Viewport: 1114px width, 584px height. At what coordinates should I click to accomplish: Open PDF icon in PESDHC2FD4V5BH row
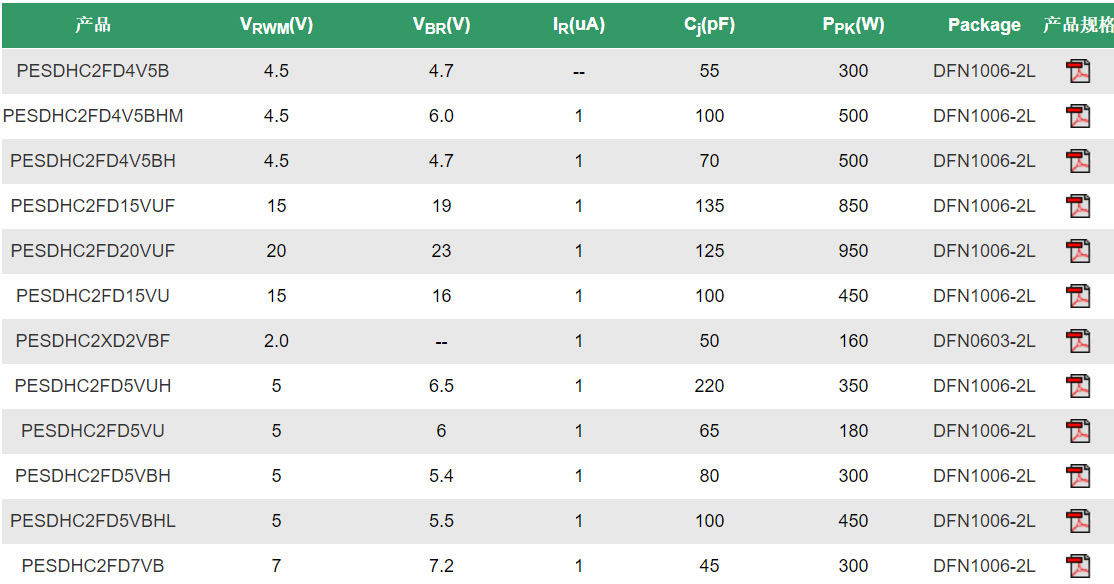[x=1078, y=161]
